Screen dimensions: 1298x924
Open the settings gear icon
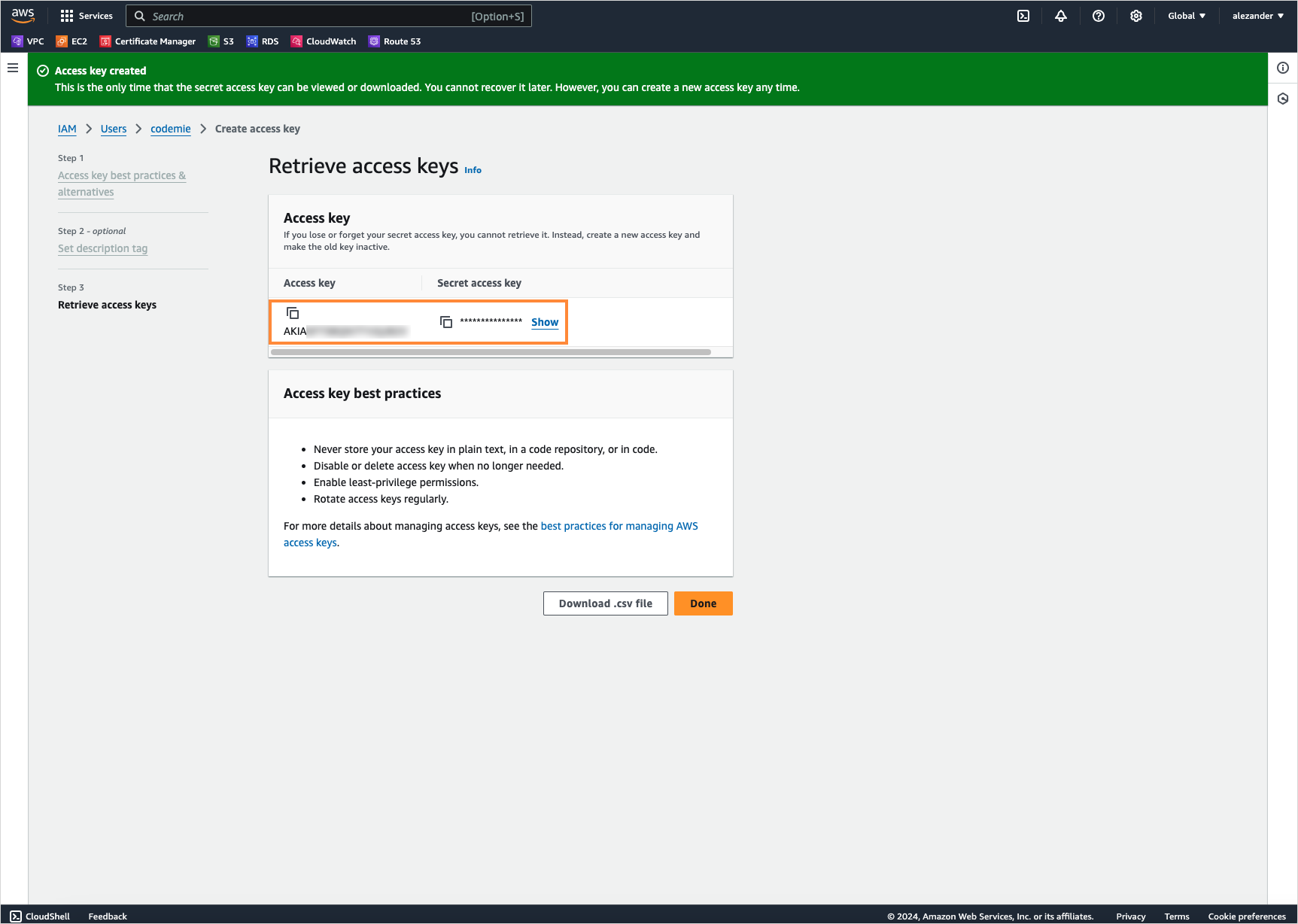click(x=1136, y=15)
